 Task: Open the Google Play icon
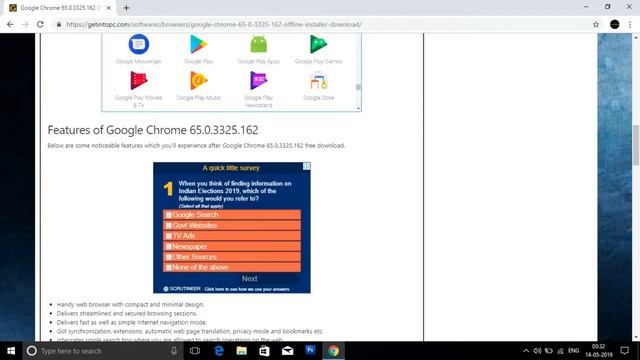click(198, 44)
